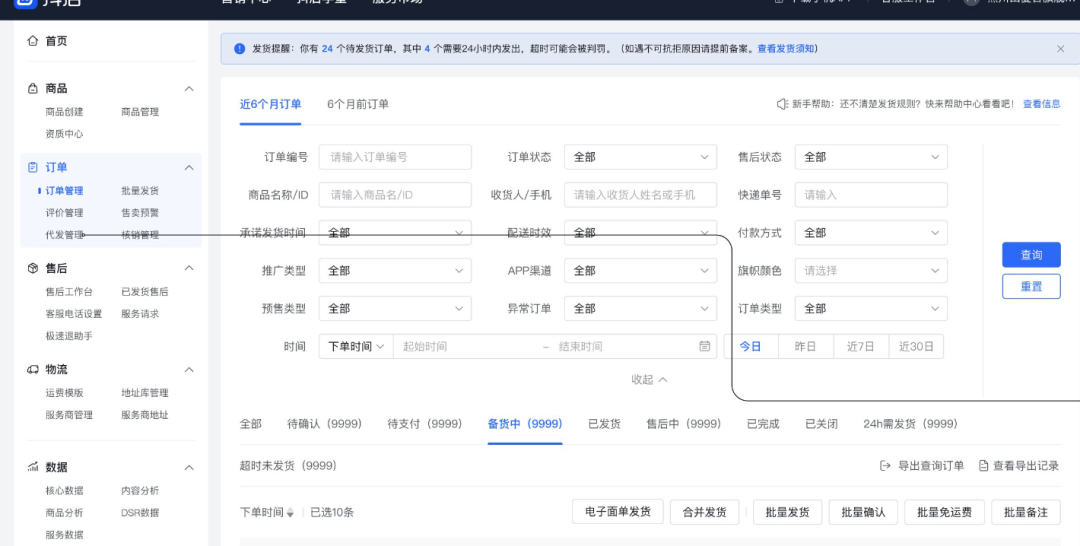Image resolution: width=1080 pixels, height=546 pixels.
Task: Click the 订单编号 input field
Action: pyautogui.click(x=394, y=157)
